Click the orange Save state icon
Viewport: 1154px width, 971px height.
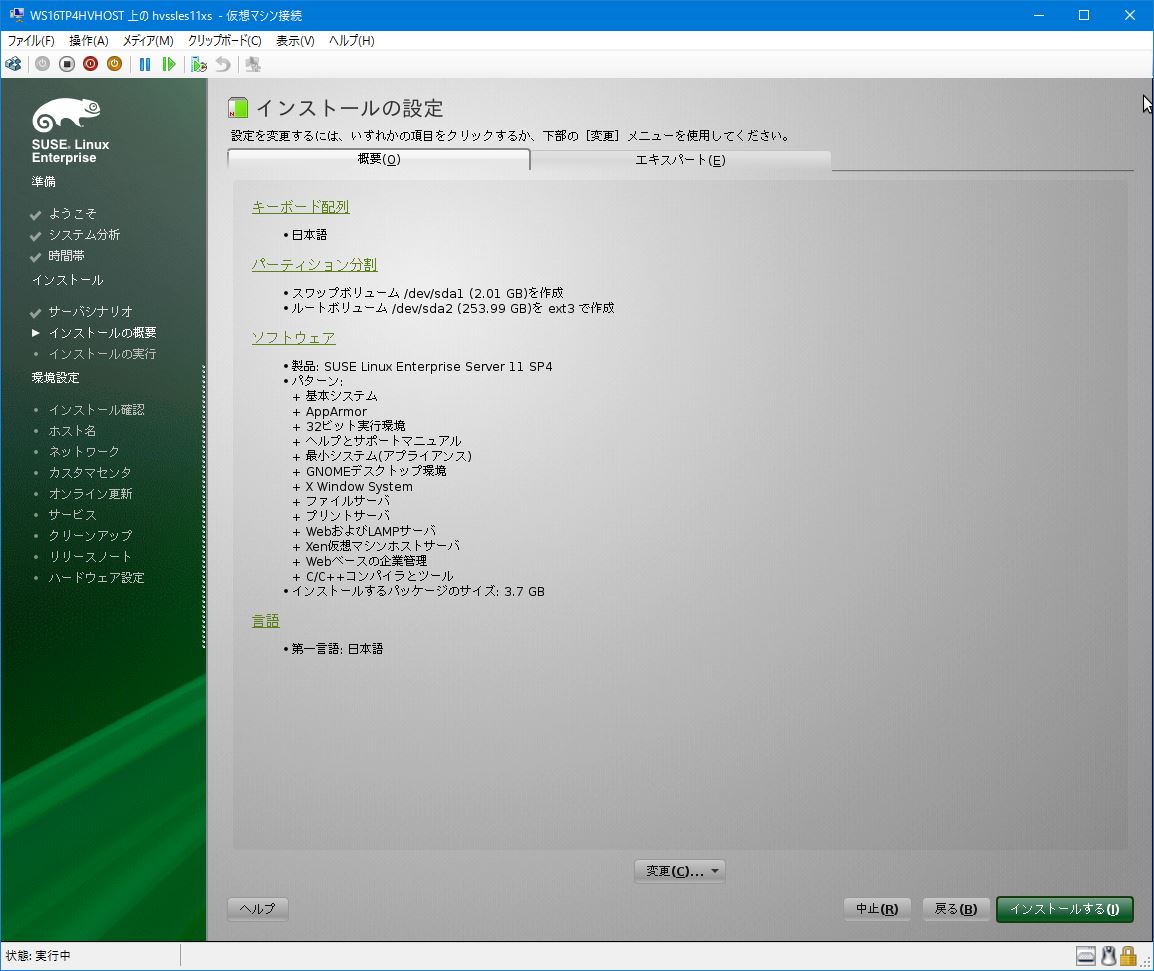click(114, 64)
